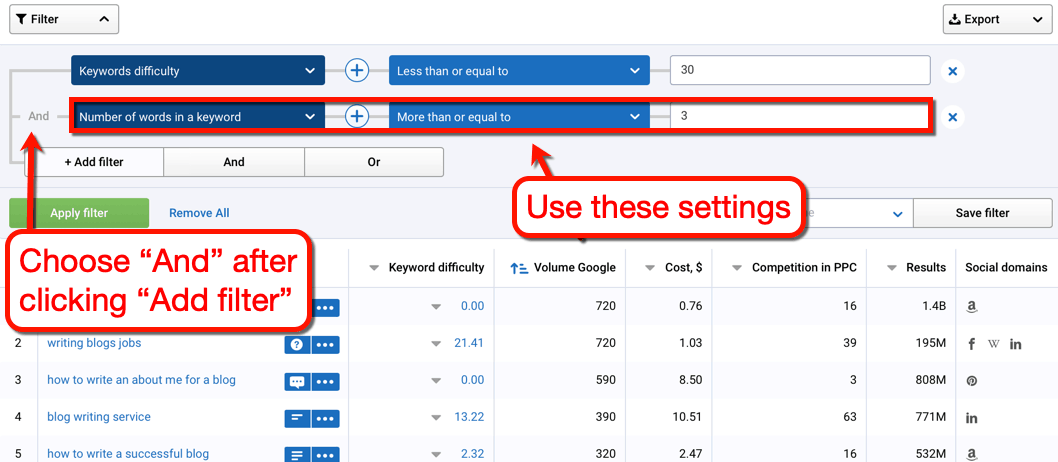The image size is (1058, 462).
Task: Open more options for blog writing service
Action: click(325, 418)
